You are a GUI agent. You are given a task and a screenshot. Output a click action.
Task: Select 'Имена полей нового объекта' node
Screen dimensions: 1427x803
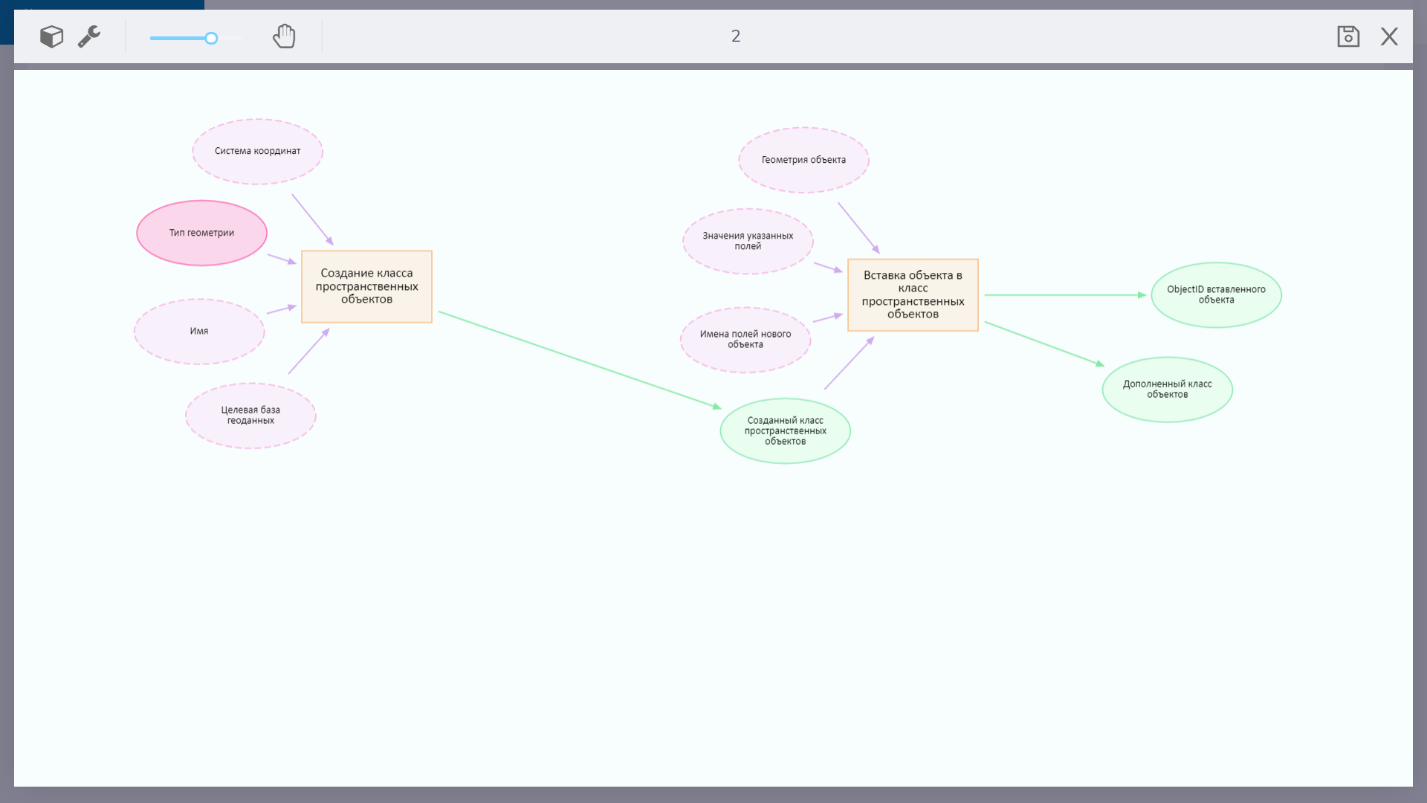(746, 339)
